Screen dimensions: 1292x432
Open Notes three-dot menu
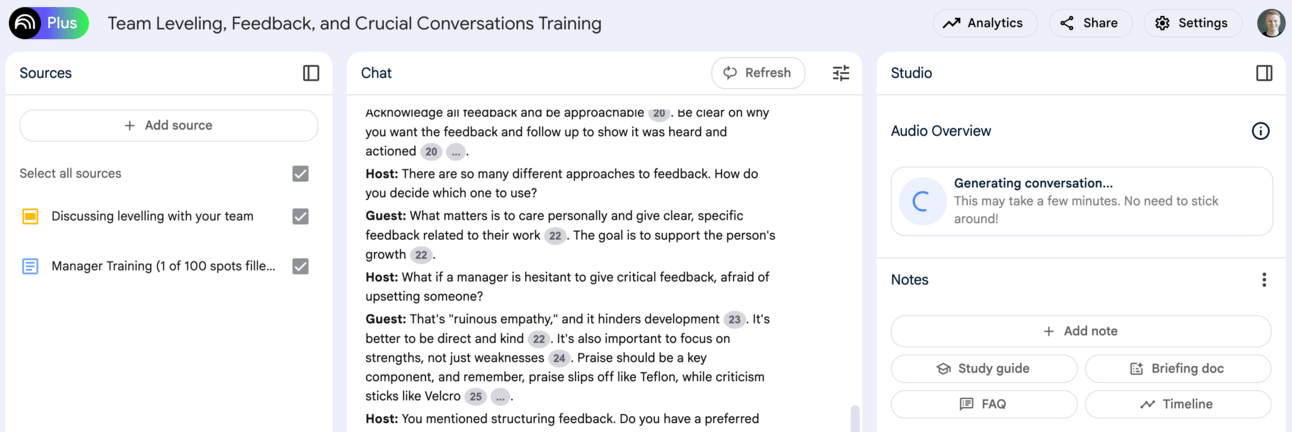1264,280
